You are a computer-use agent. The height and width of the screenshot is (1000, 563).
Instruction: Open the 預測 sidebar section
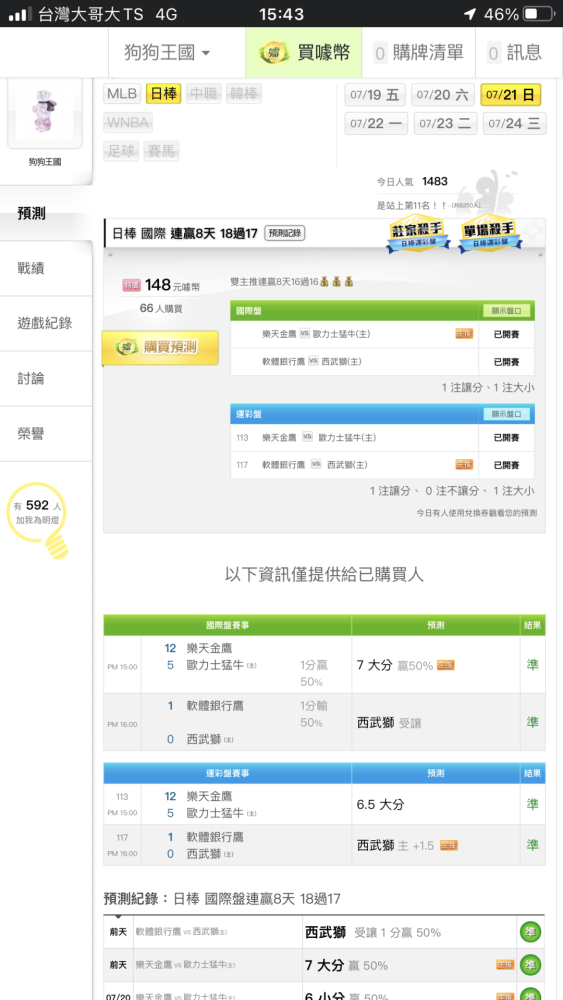(46, 214)
